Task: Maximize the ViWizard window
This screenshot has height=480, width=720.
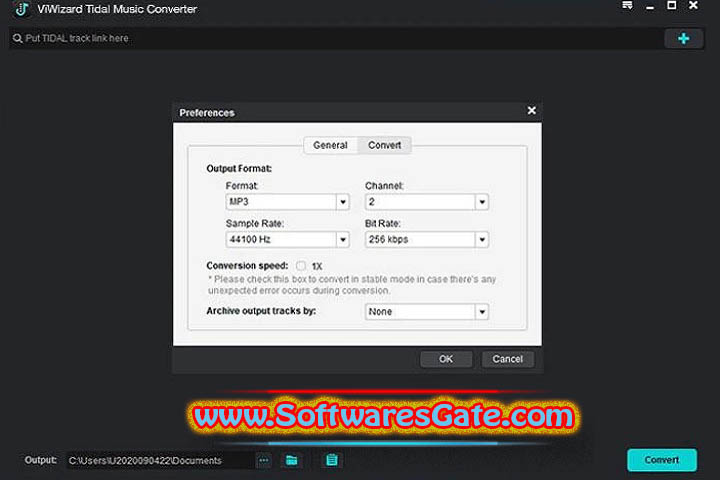Action: pos(671,6)
